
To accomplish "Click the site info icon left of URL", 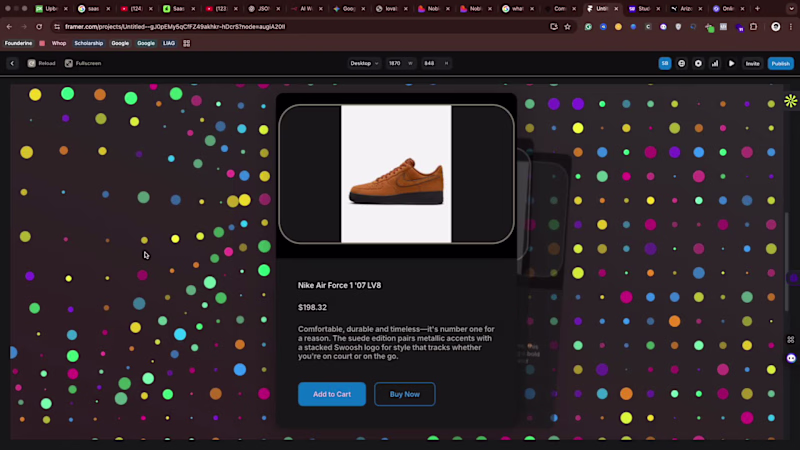I will click(x=57, y=27).
